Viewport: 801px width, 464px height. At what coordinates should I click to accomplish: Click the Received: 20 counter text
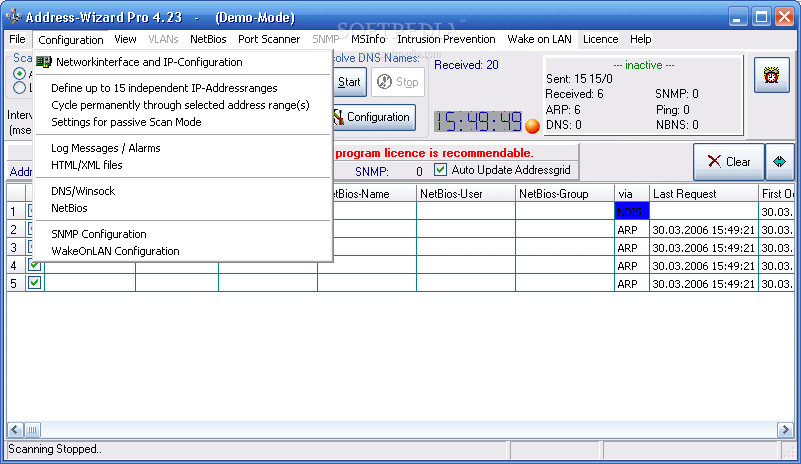[x=466, y=65]
